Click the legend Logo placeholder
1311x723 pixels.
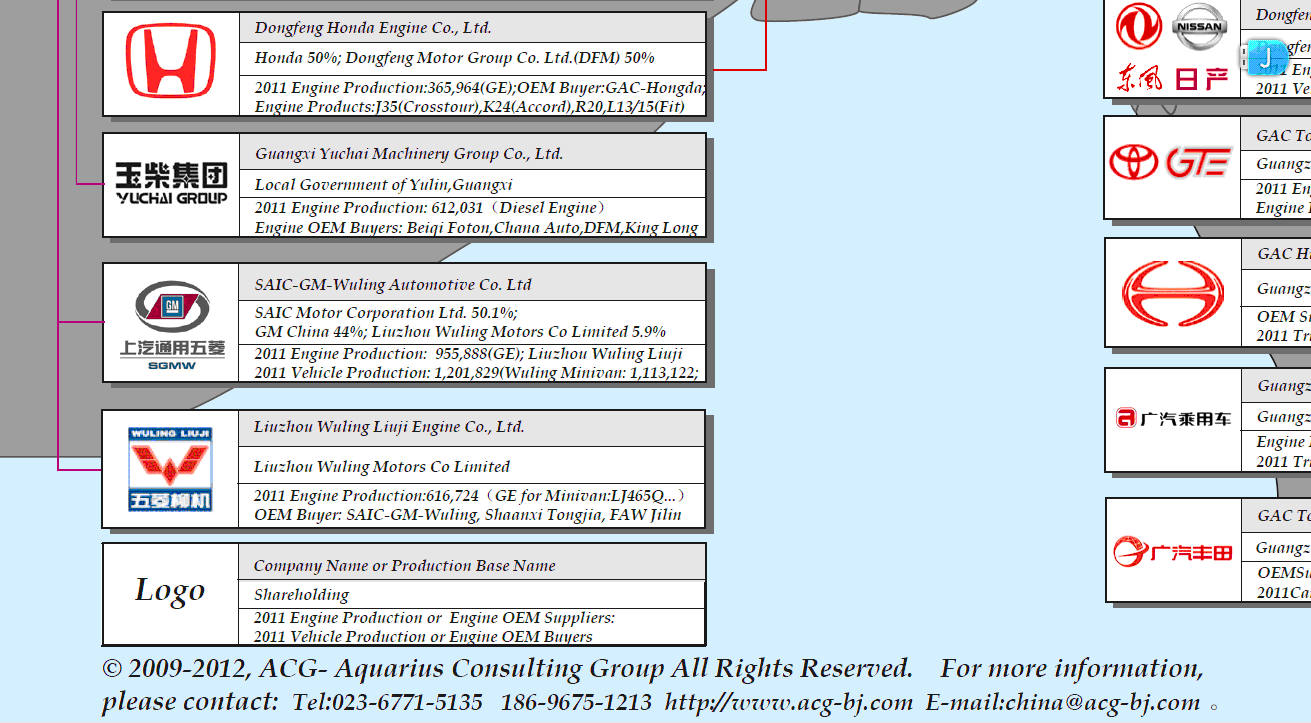(x=170, y=591)
